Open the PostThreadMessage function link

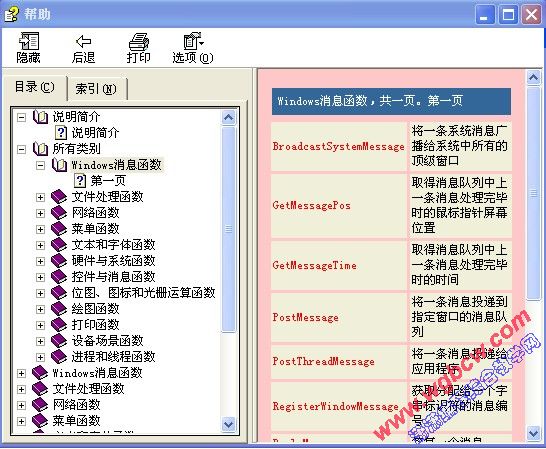pos(323,362)
